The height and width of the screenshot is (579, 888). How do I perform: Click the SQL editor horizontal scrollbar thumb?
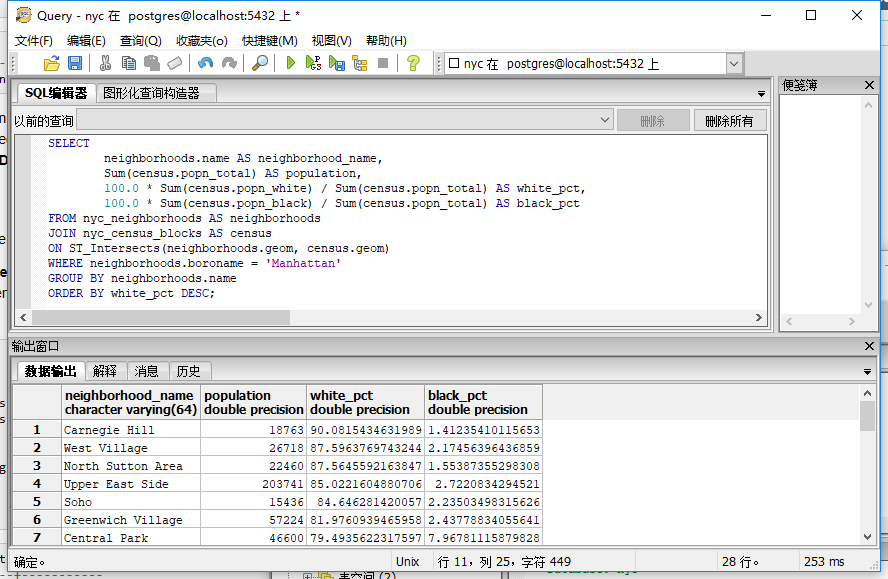point(161,317)
